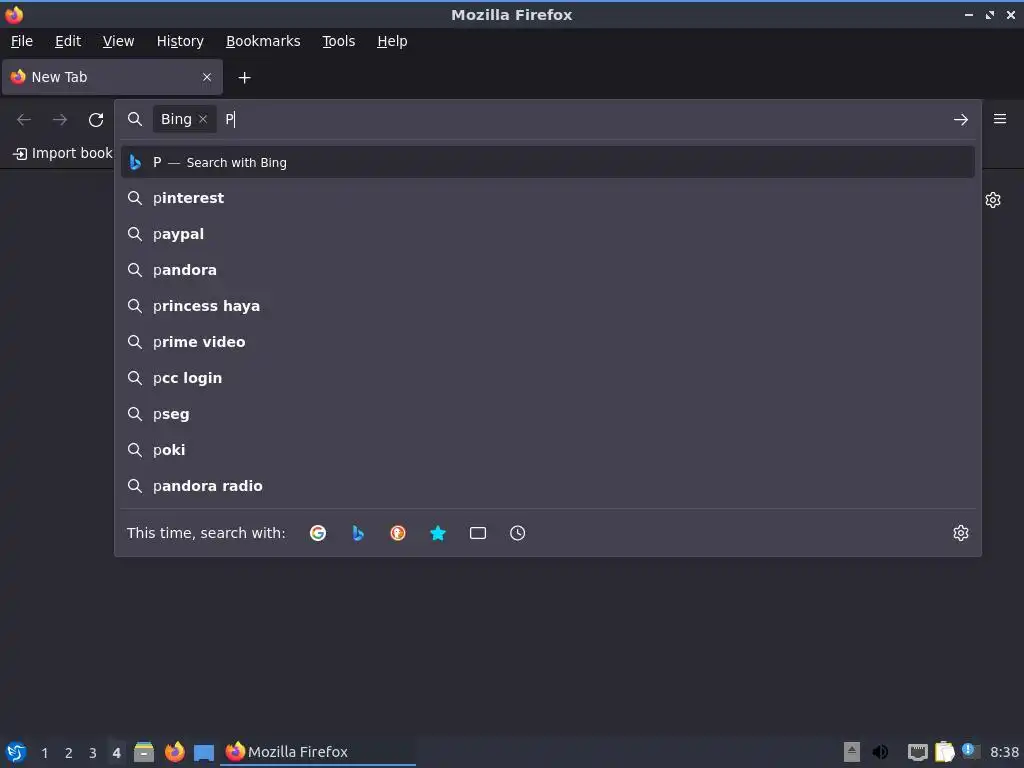
Task: Open the Edit menu
Action: pos(68,41)
